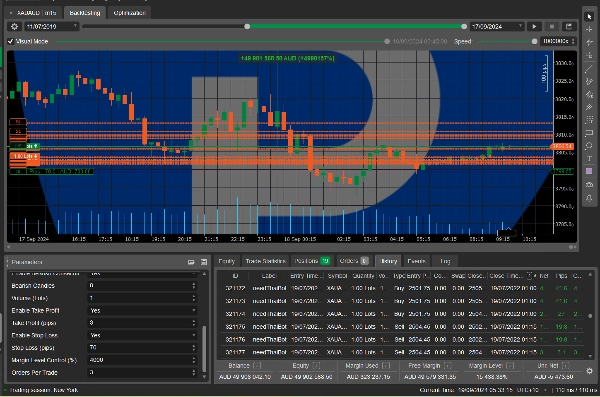This screenshot has width=600, height=397.
Task: Select the trend line drawing tool
Action: 589,69
